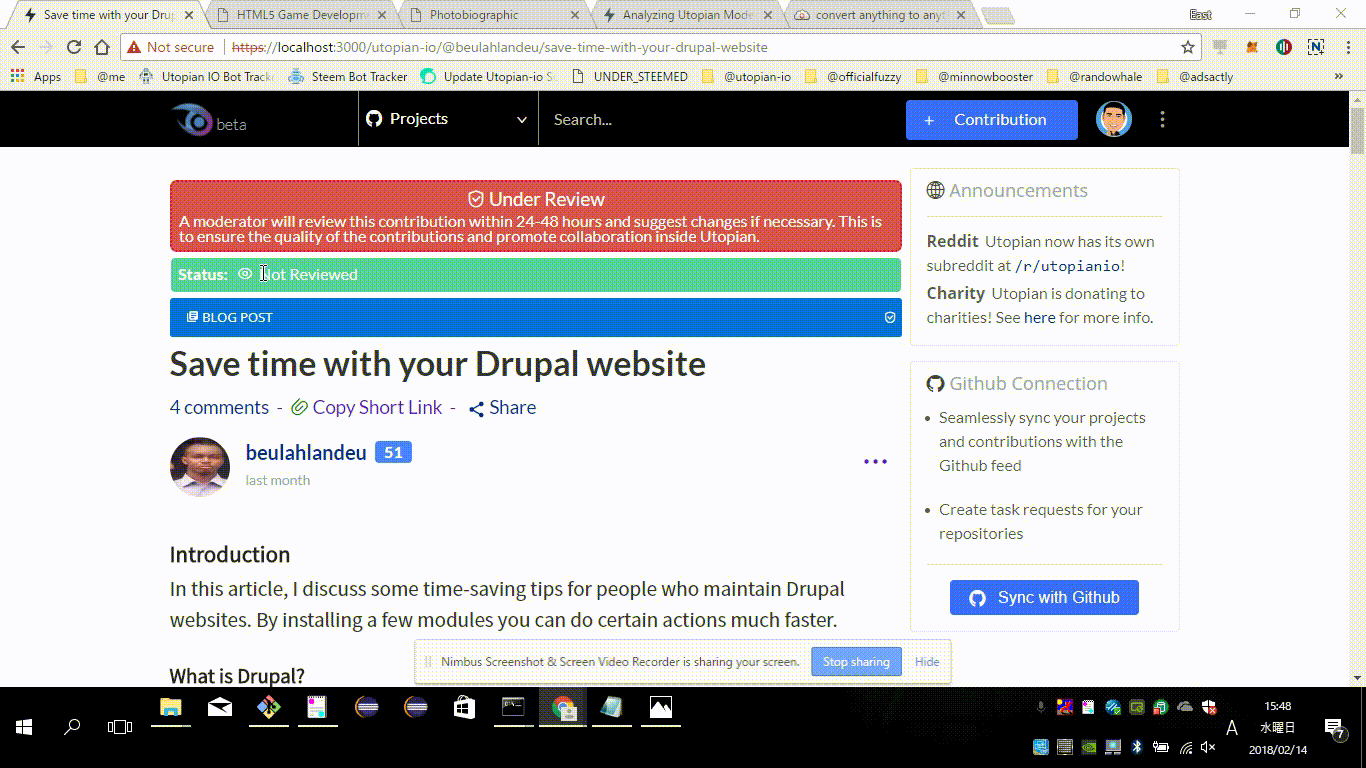The width and height of the screenshot is (1366, 768).
Task: Open a new browser tab
Action: point(998,16)
